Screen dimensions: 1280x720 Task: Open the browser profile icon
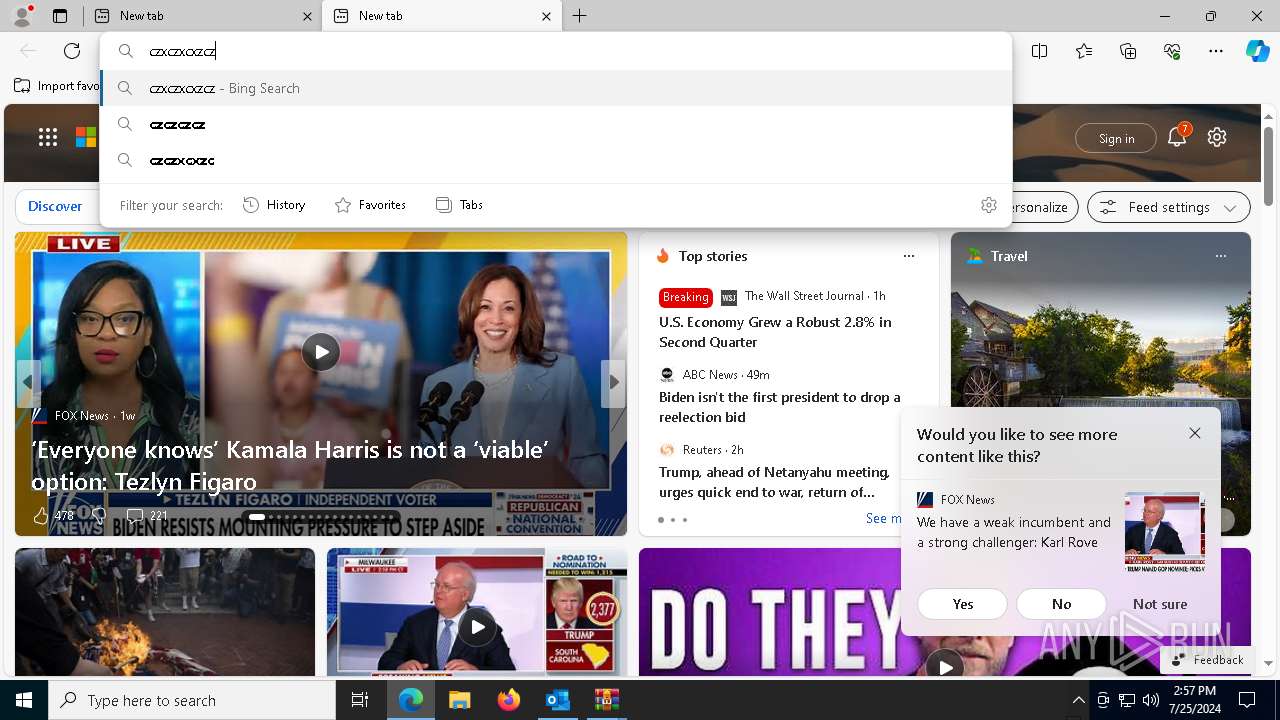tap(22, 16)
